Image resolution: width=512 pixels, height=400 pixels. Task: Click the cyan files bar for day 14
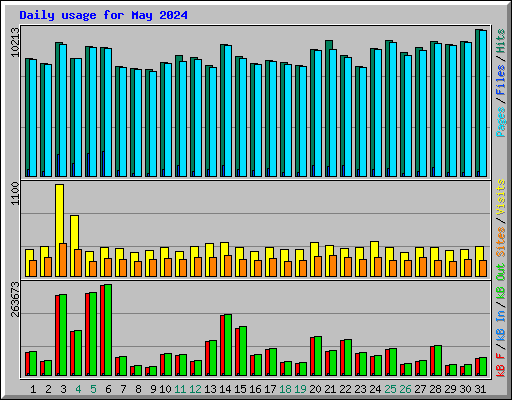click(x=228, y=111)
